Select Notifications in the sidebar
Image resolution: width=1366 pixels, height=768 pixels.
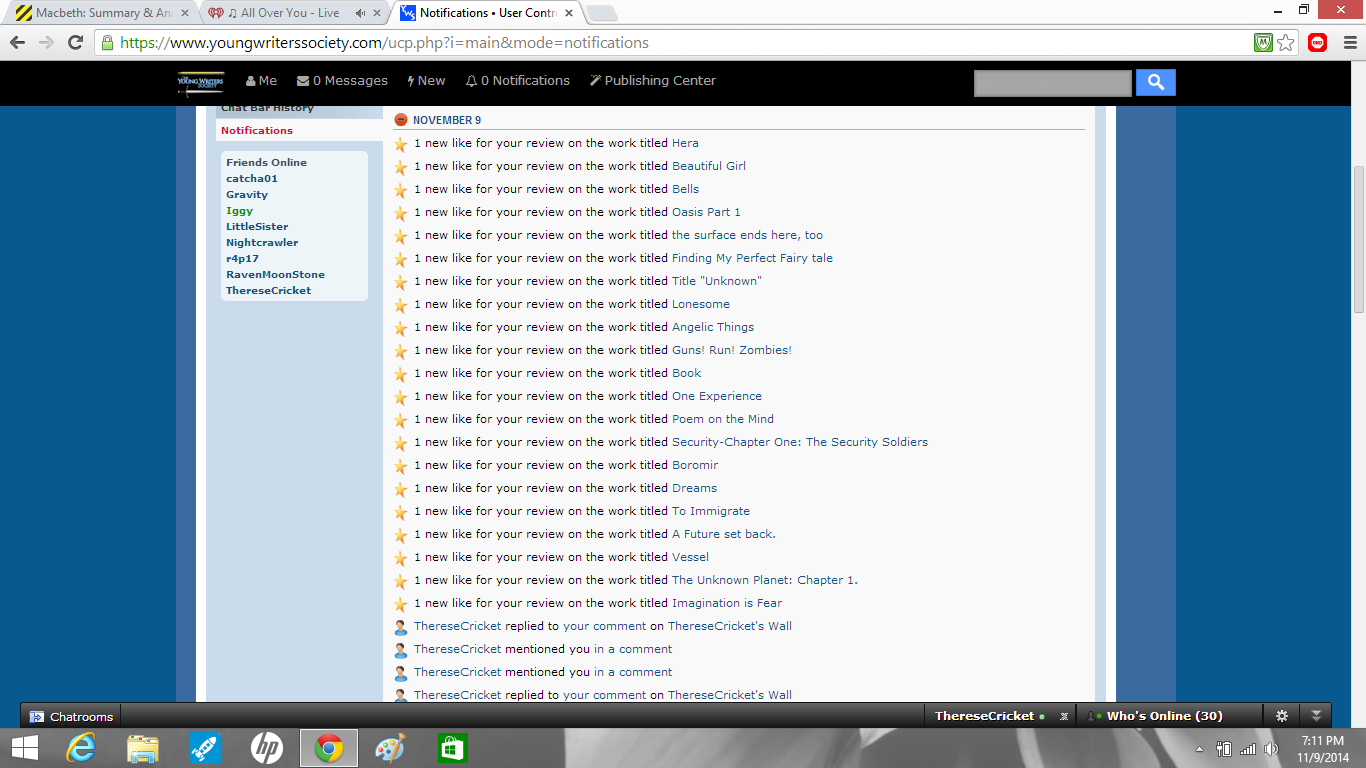[x=257, y=131]
